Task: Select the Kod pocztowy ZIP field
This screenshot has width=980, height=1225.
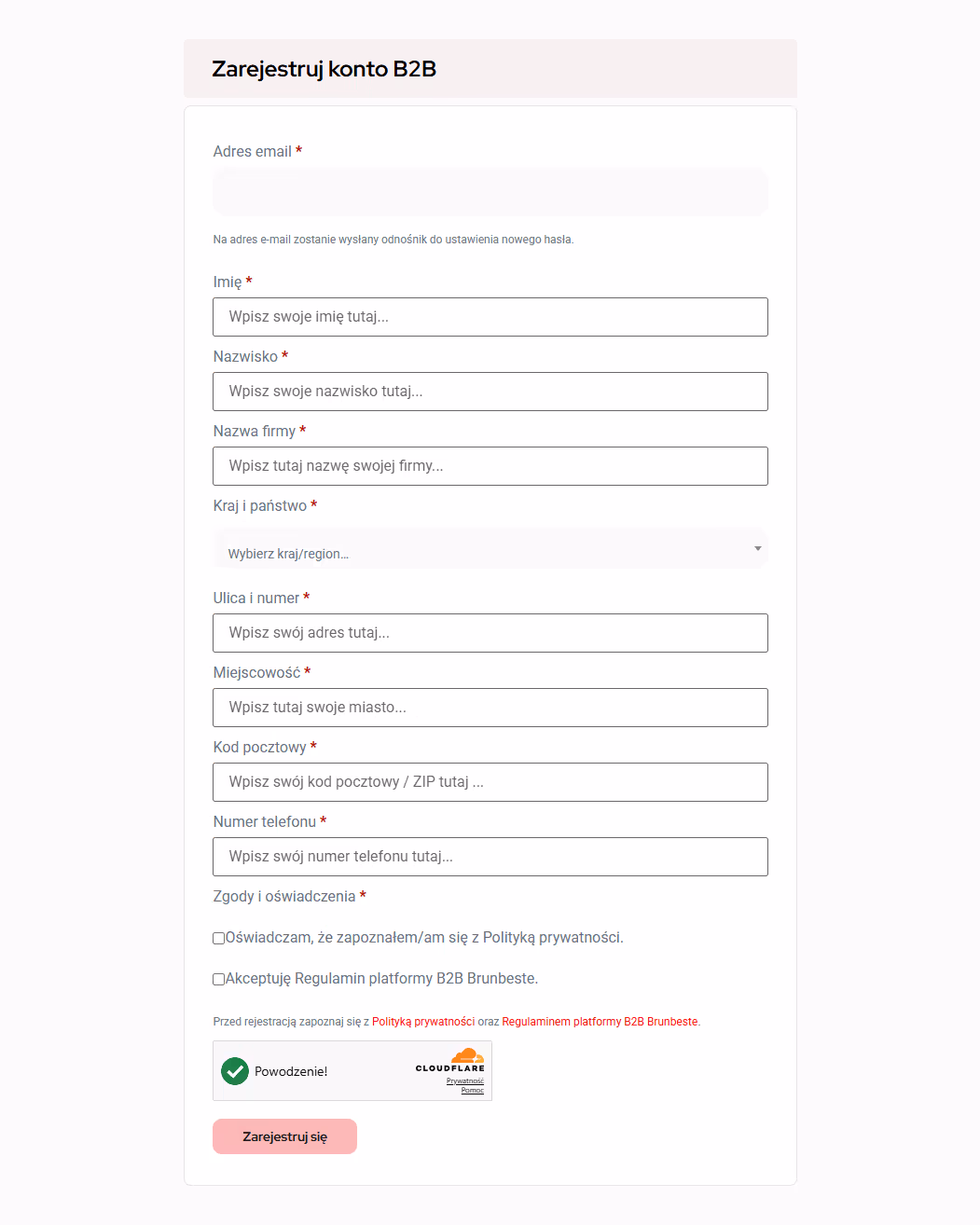Action: (x=490, y=782)
